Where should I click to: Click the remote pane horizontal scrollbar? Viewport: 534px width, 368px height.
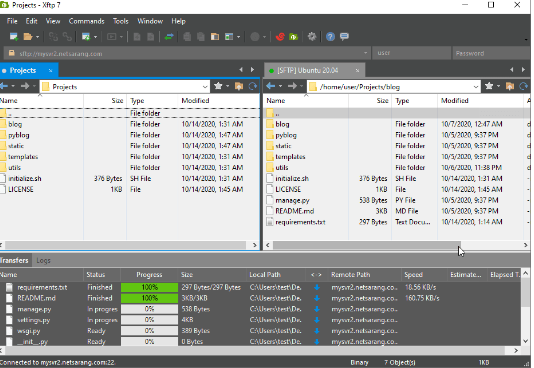click(x=367, y=245)
